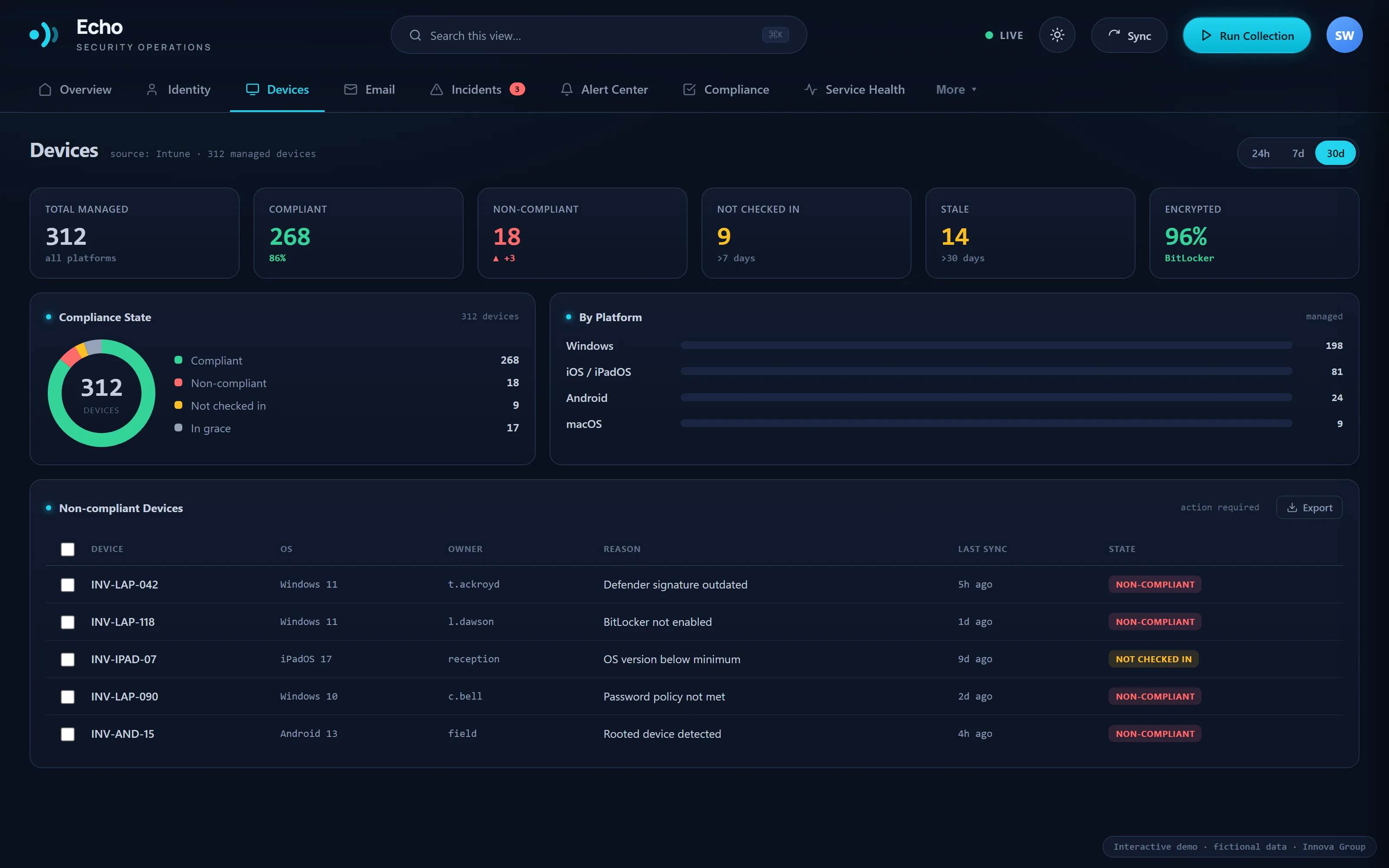Click the search magnifier icon
Viewport: 1389px width, 868px height.
coord(415,36)
